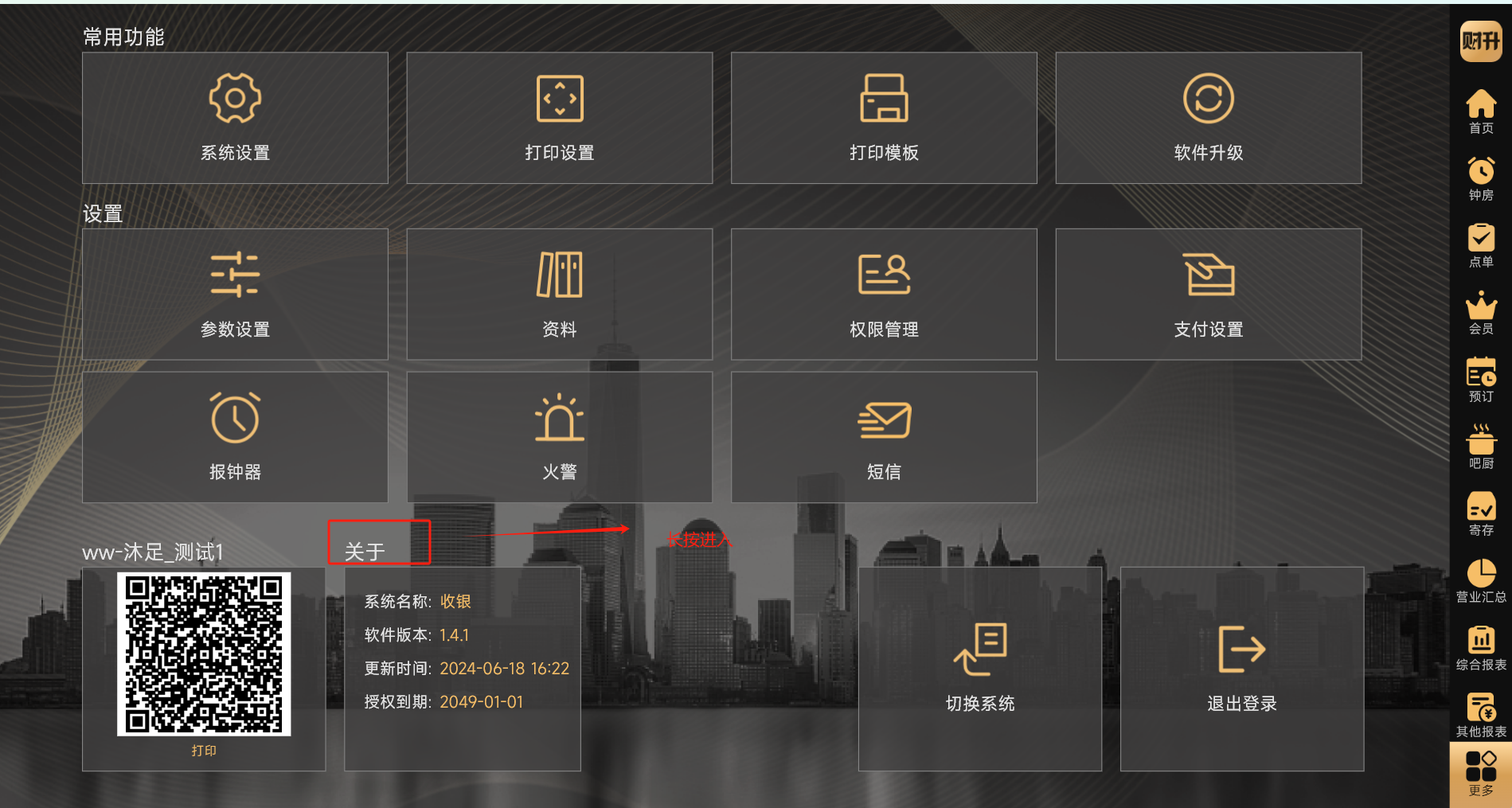Click the 关于 section label

(365, 552)
